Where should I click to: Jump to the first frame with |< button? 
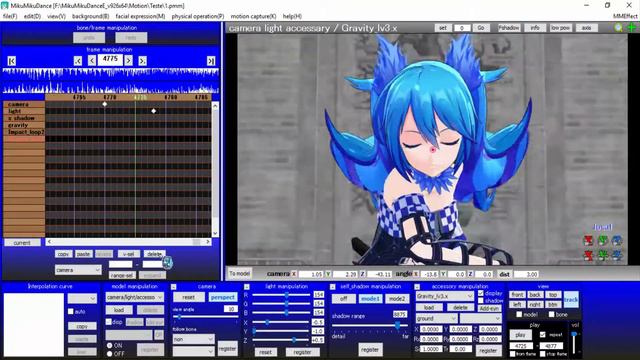(11, 61)
